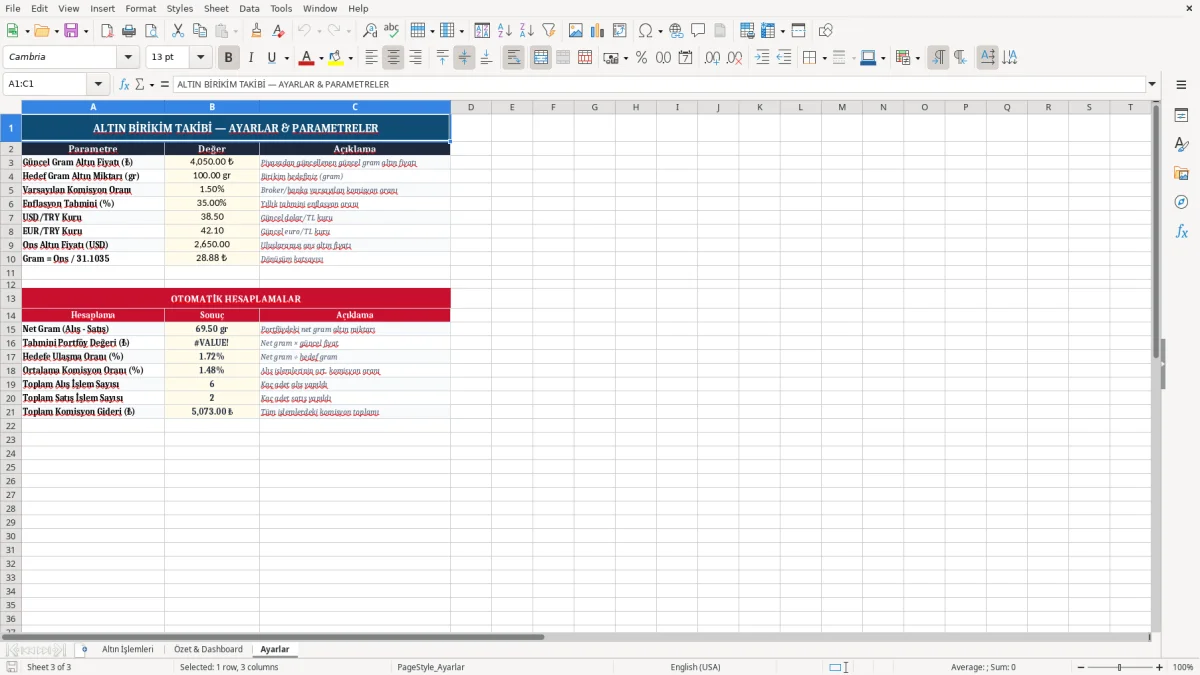Open the Borders dropdown arrow

coord(824,58)
